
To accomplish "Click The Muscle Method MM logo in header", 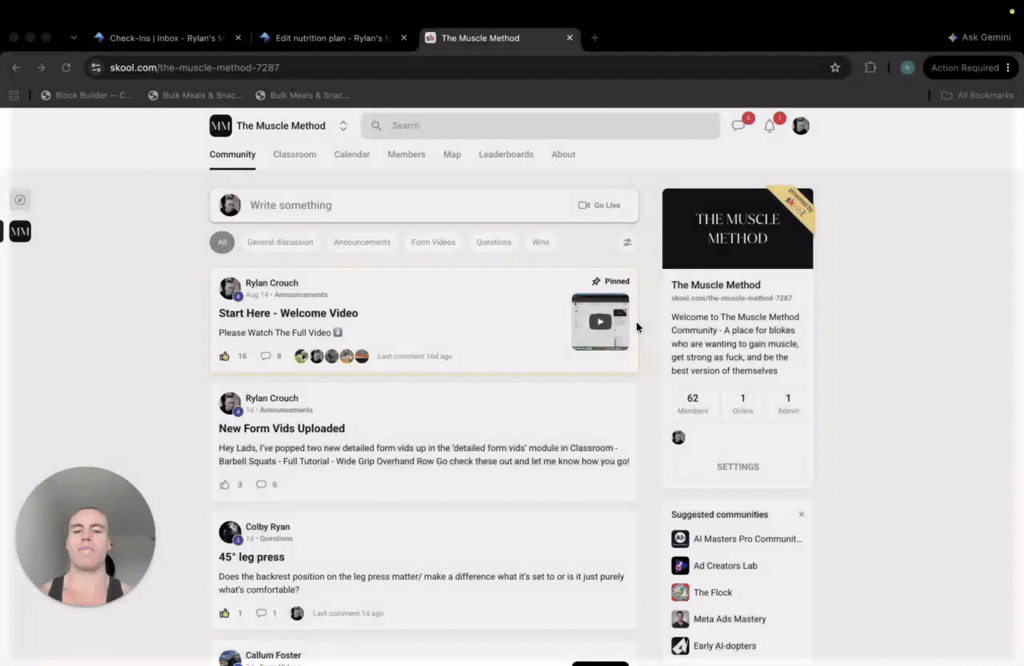I will [x=221, y=125].
